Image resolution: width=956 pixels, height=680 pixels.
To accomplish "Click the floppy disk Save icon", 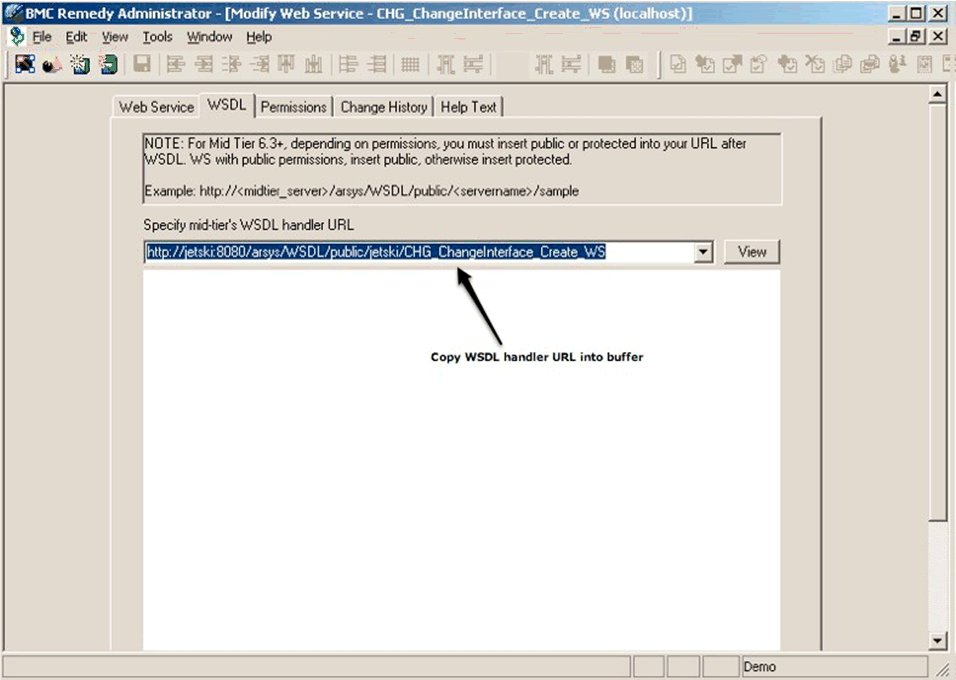I will 142,64.
